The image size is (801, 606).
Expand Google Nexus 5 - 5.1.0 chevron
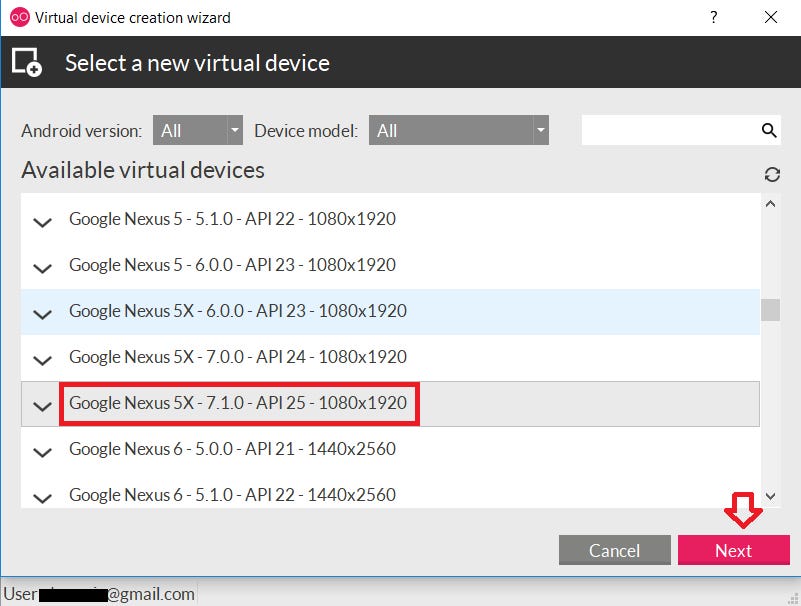[42, 222]
